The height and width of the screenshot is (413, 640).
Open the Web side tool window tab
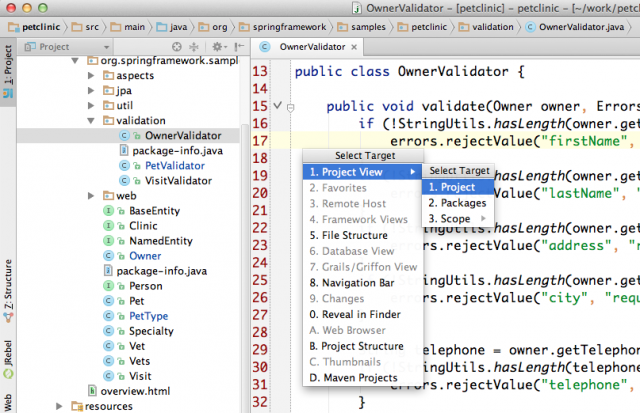click(8, 402)
